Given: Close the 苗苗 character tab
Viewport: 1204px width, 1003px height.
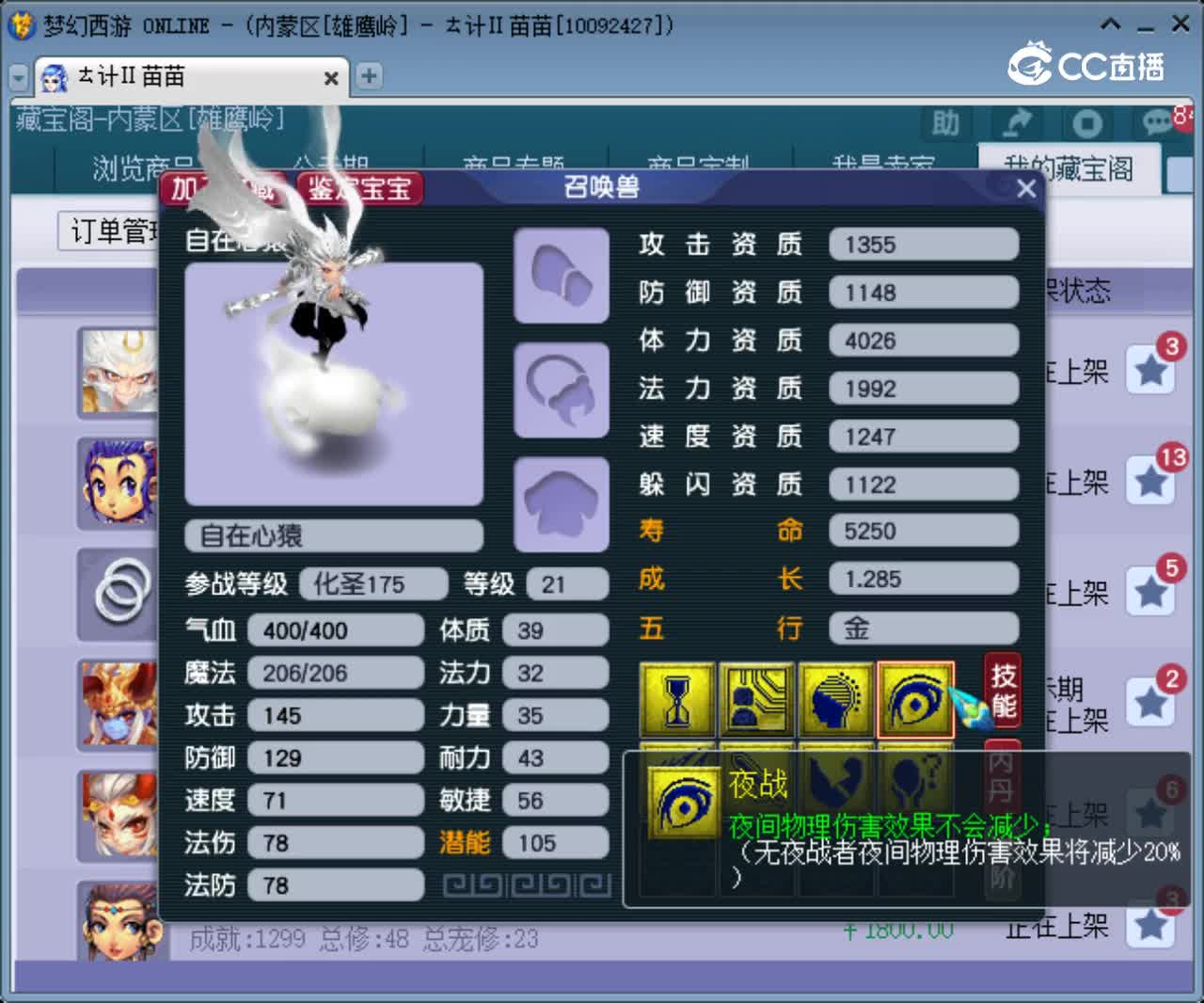Looking at the screenshot, I should 331,78.
